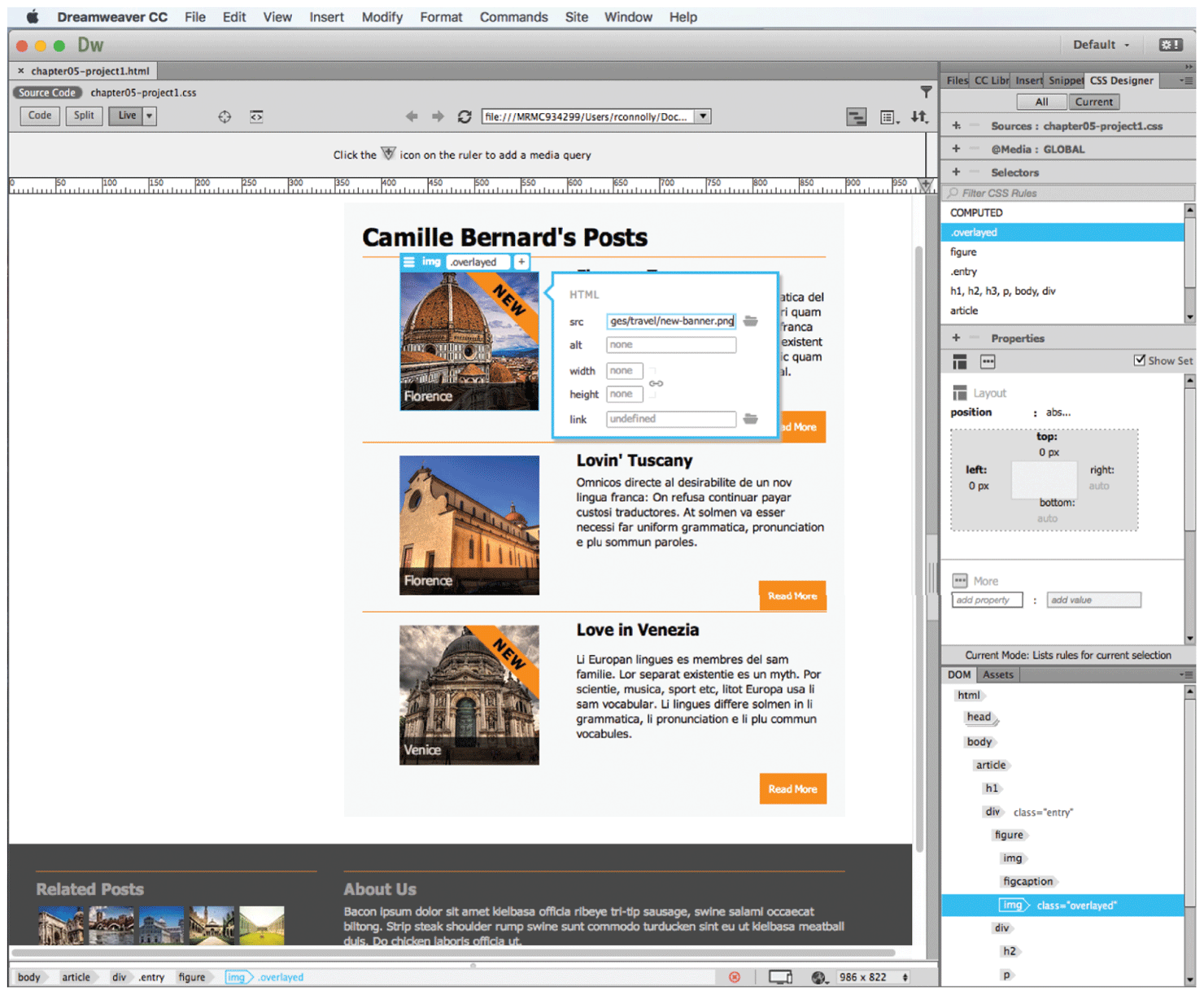Screen dimensions: 1204x995
Task: Click the browse folder icon next to src
Action: tap(751, 321)
